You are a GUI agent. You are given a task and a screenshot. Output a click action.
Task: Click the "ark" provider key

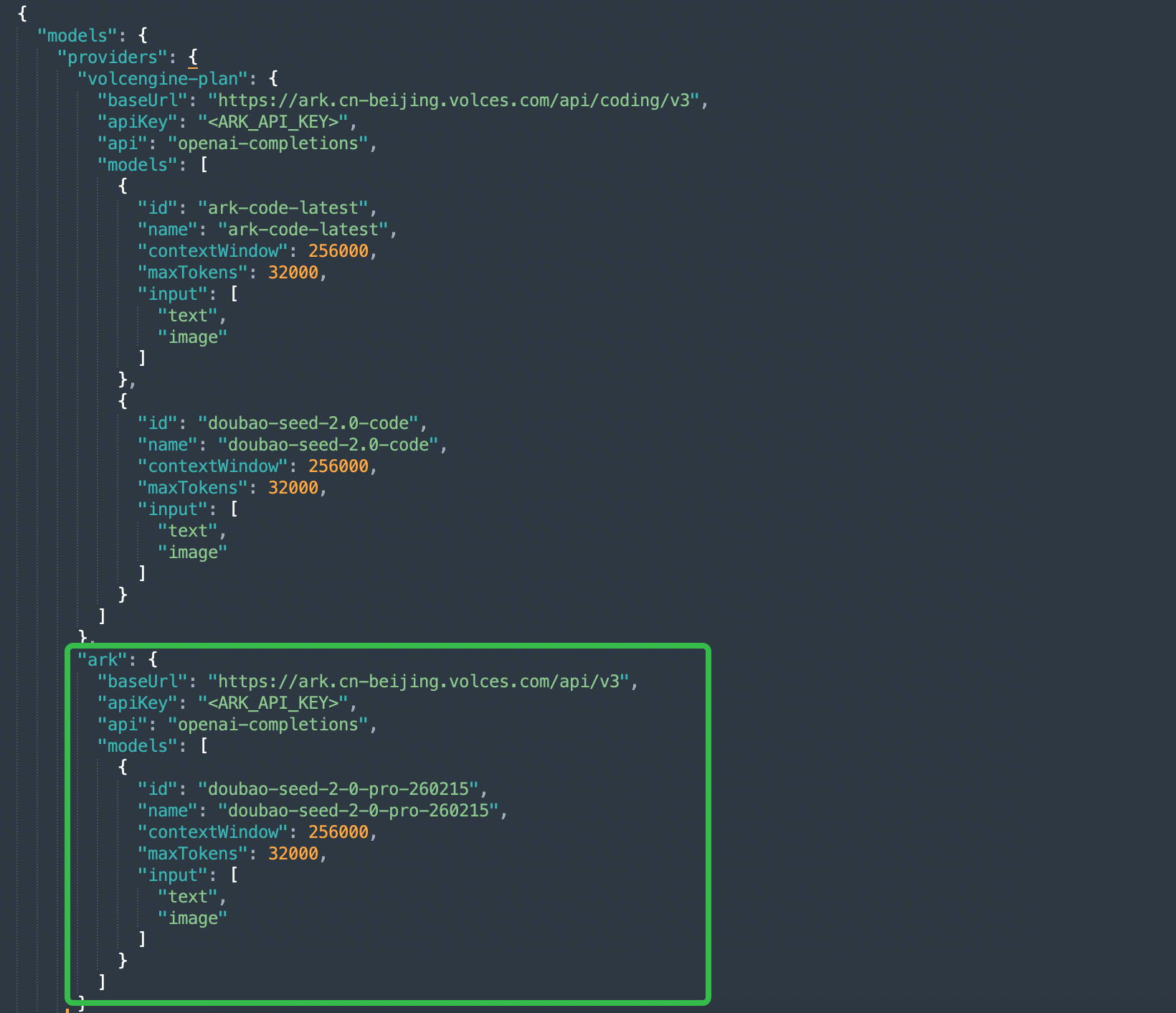tap(102, 660)
